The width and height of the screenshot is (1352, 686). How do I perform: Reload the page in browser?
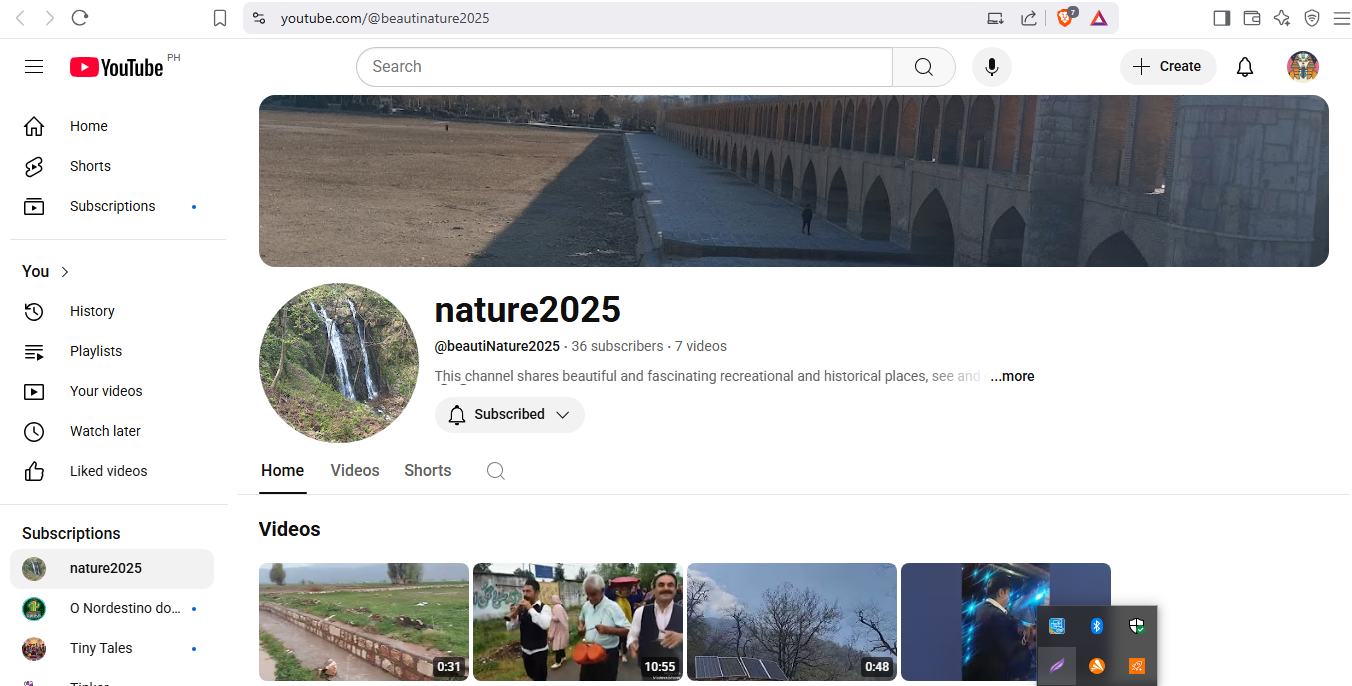pos(80,18)
